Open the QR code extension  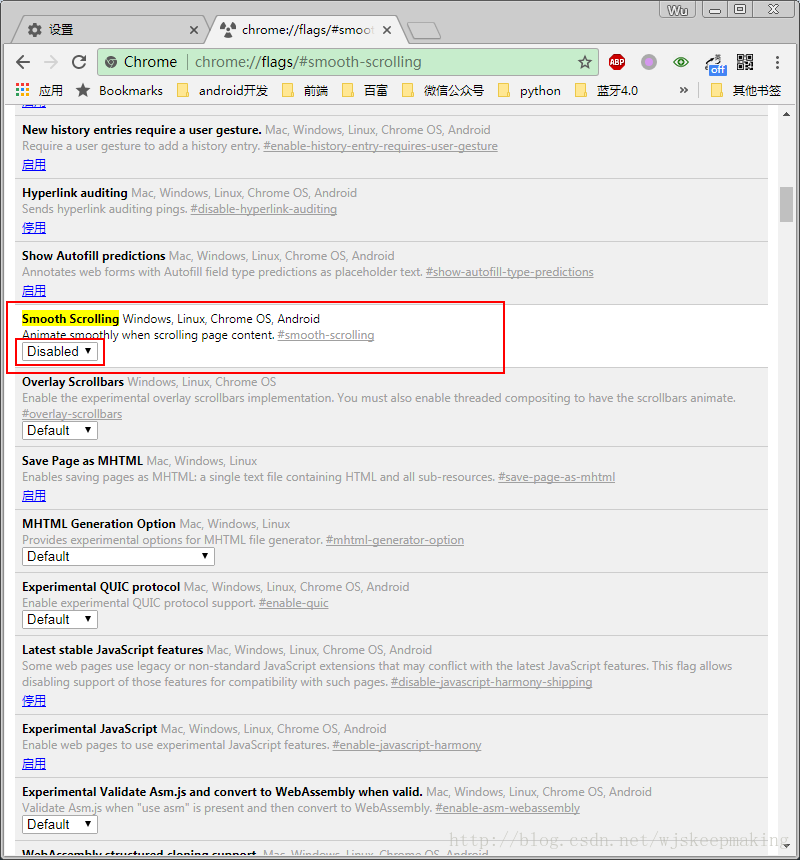tap(745, 62)
